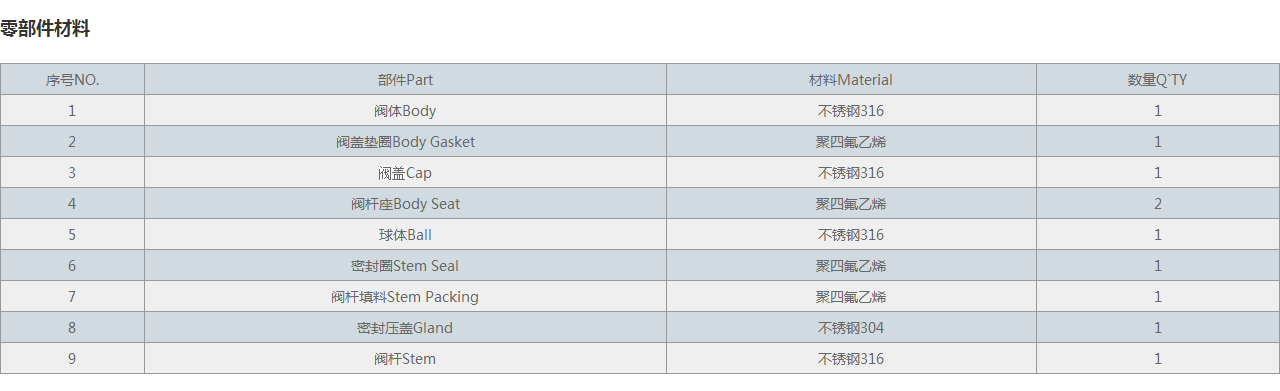Image resolution: width=1280 pixels, height=391 pixels.
Task: Select the 阀杆填料Stem Packing cell
Action: [x=405, y=297]
